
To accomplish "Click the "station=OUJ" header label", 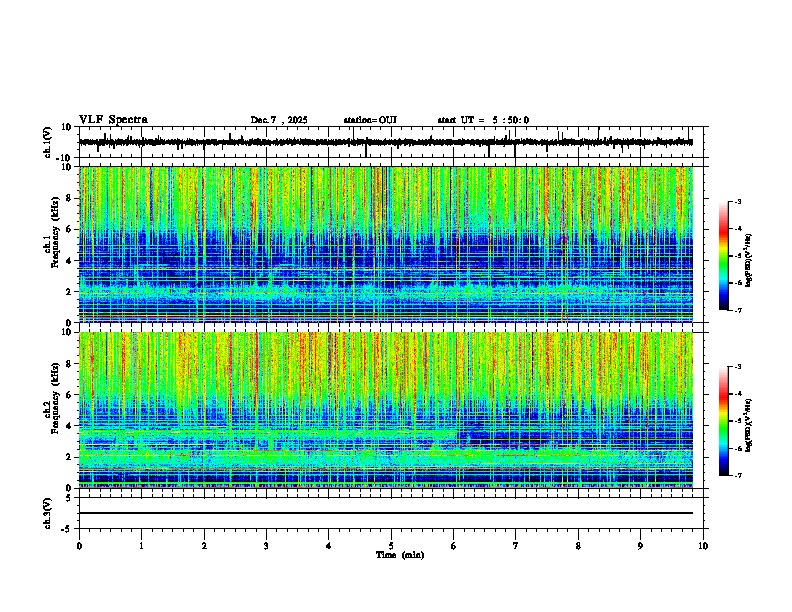I will [x=370, y=120].
